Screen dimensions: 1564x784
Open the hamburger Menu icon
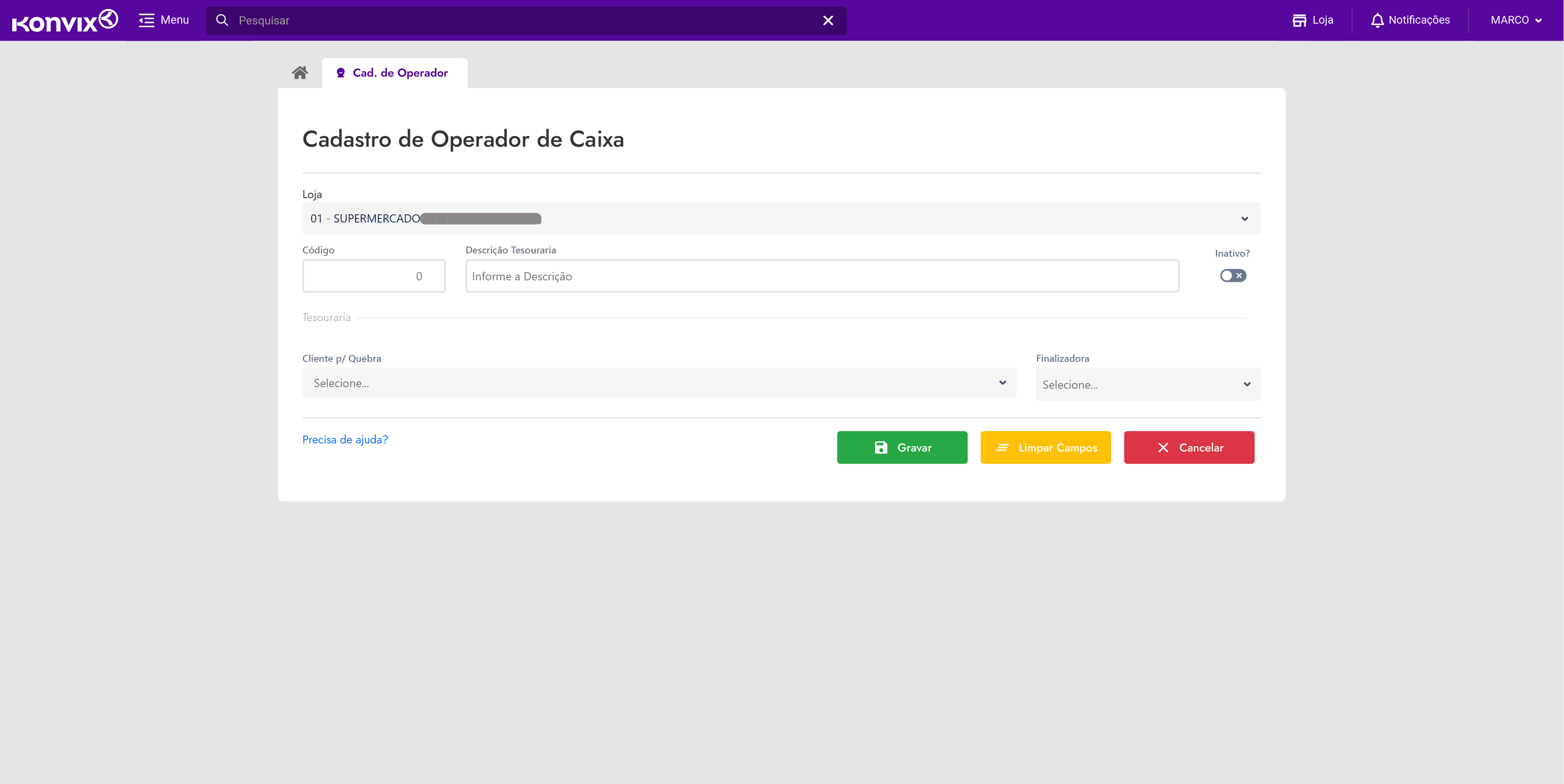coord(146,21)
